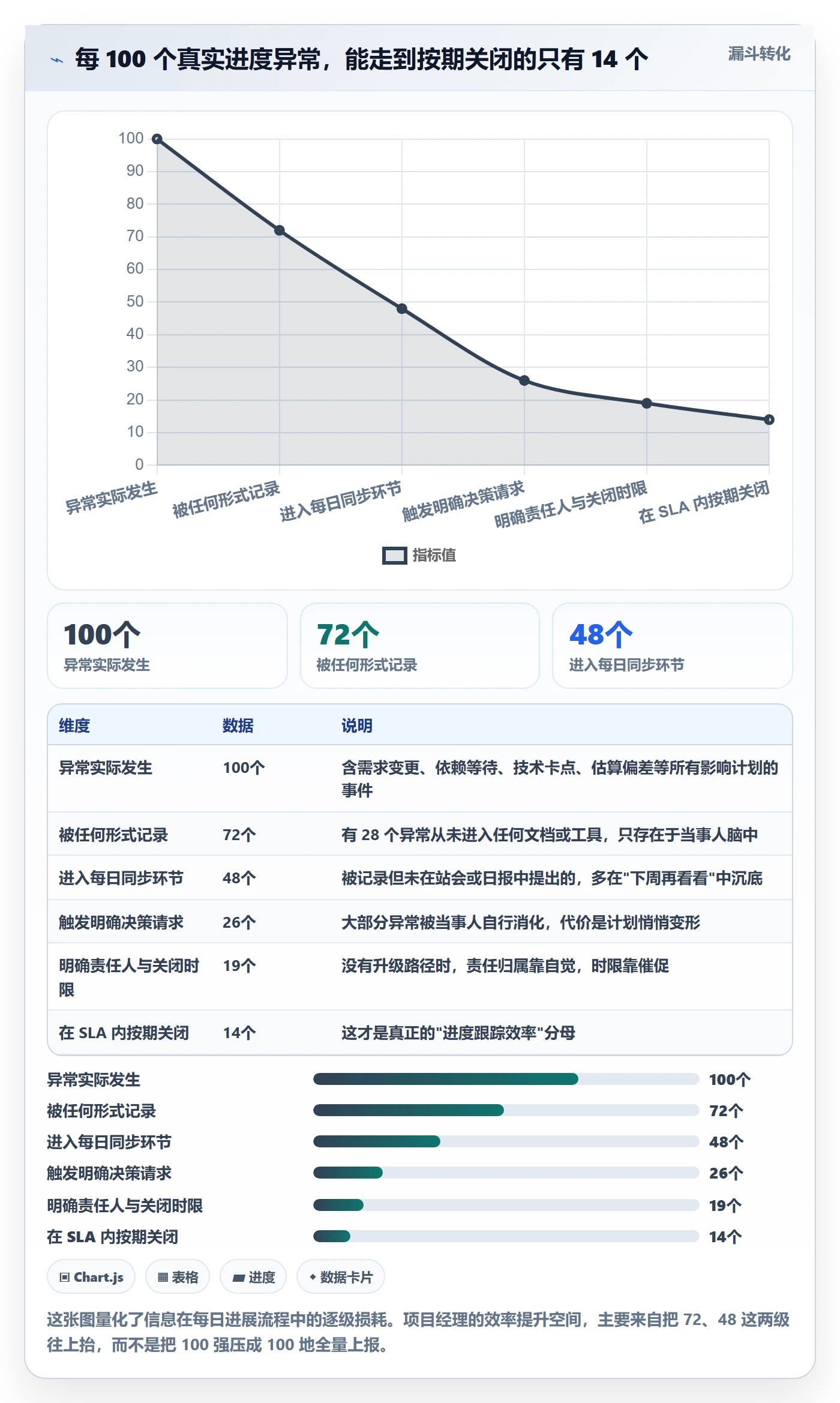Click the 在 SLA 内按期关闭 progress bar
840x1403 pixels.
point(506,1236)
